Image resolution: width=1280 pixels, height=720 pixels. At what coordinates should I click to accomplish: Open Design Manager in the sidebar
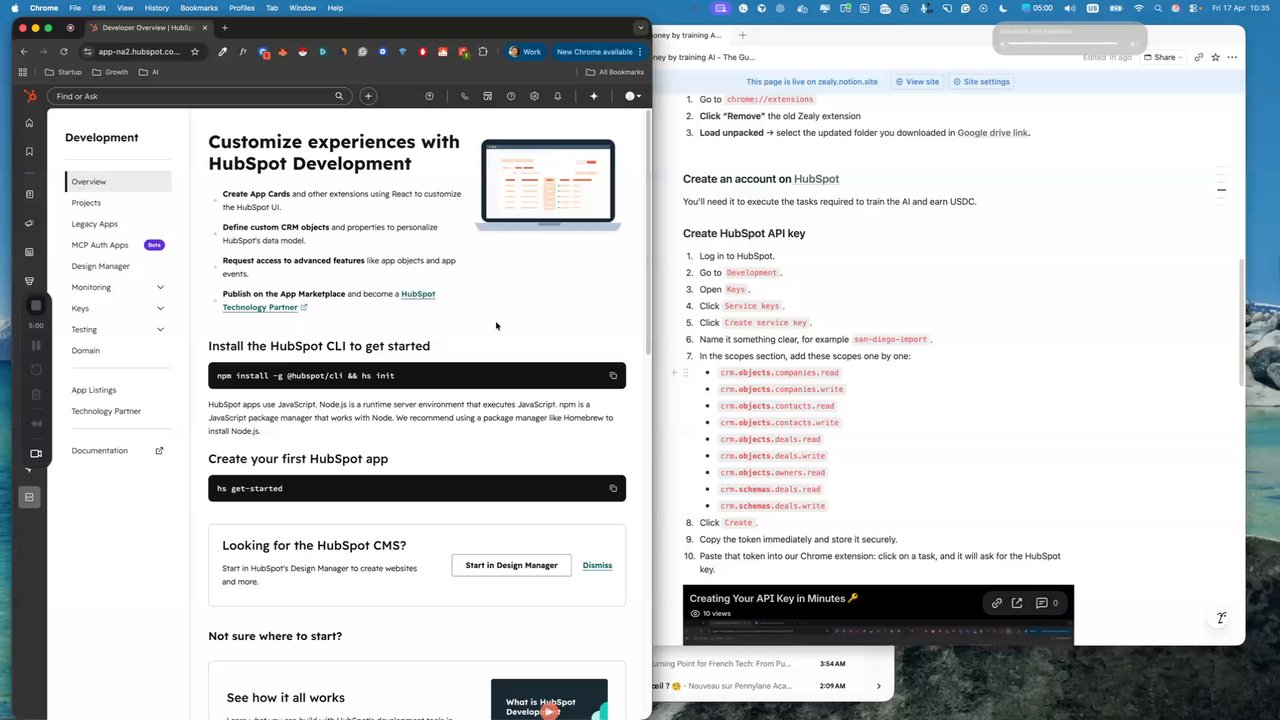point(100,267)
